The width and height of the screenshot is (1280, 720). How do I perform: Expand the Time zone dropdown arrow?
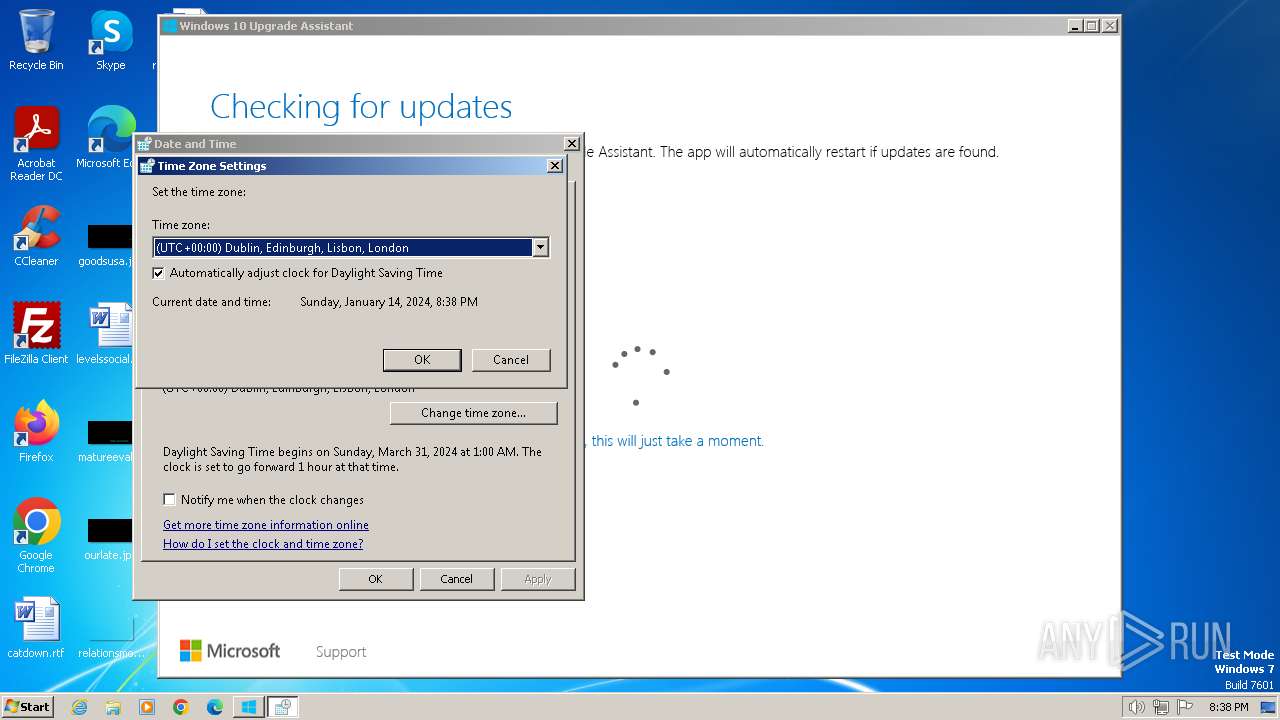(x=540, y=248)
